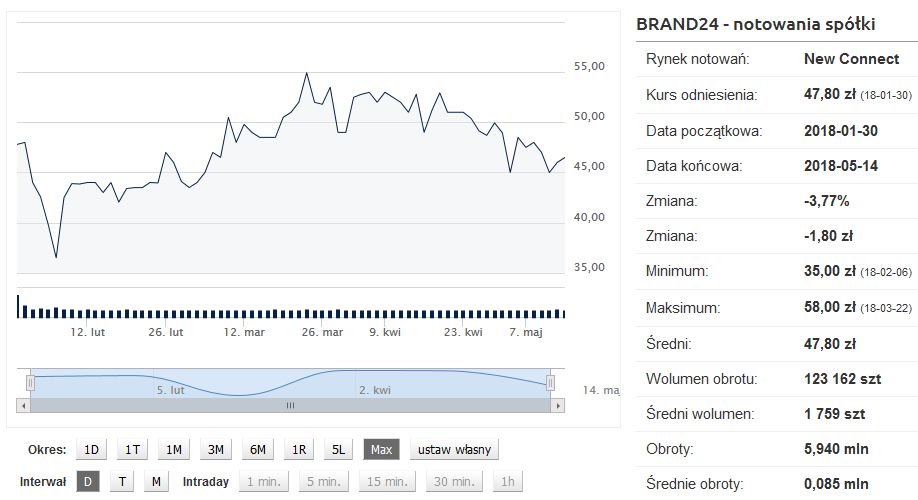
Task: Select the 1D period button
Action: coord(91,449)
